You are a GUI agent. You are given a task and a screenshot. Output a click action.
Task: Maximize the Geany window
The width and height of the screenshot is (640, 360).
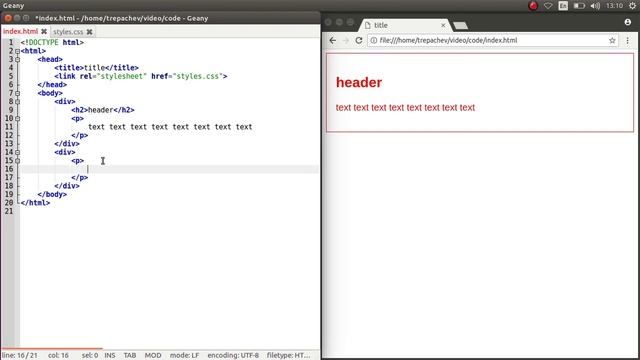[x=26, y=18]
